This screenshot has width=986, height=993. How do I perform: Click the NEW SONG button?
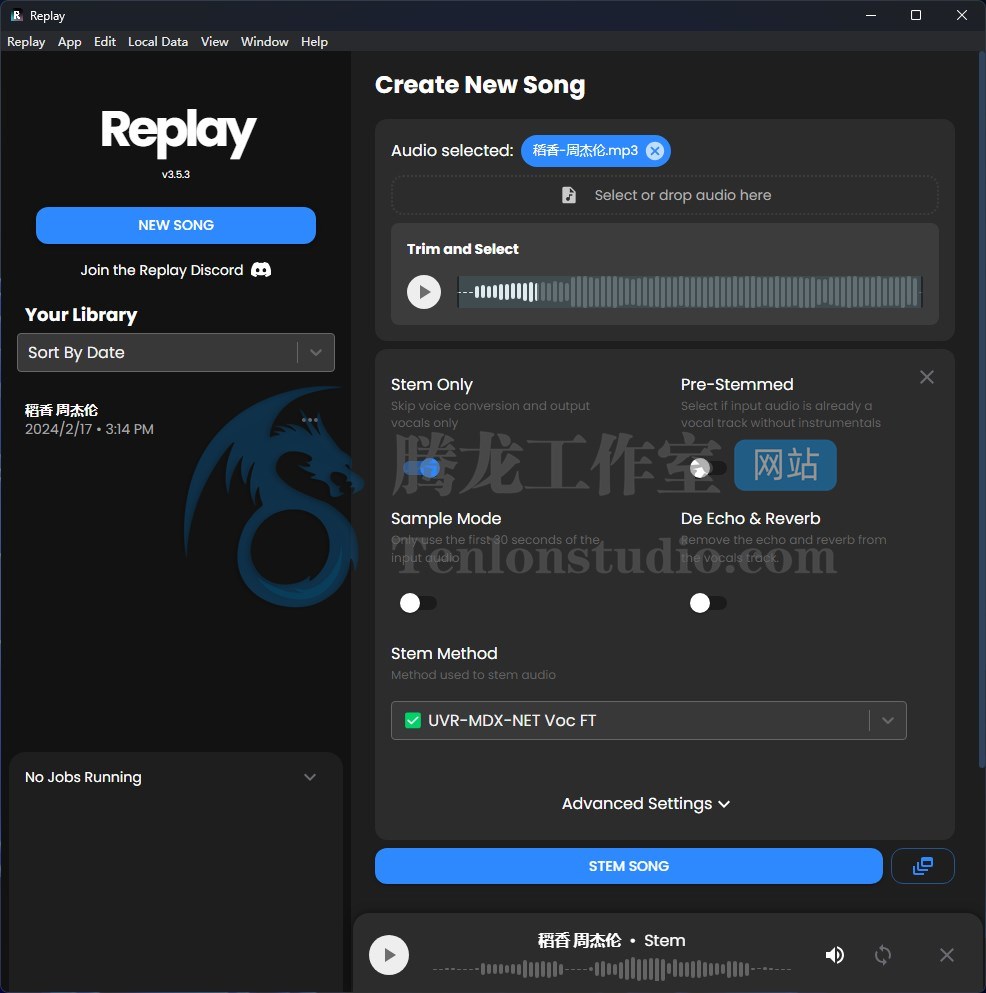point(176,225)
